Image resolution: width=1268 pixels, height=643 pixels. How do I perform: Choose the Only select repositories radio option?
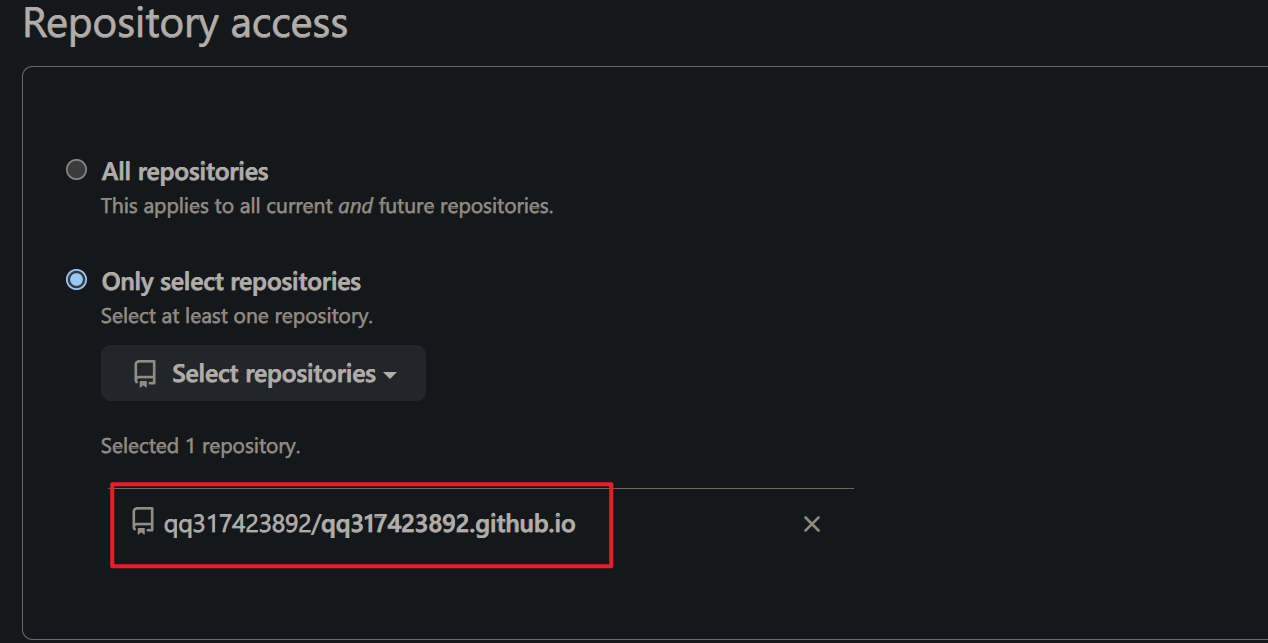pos(76,280)
